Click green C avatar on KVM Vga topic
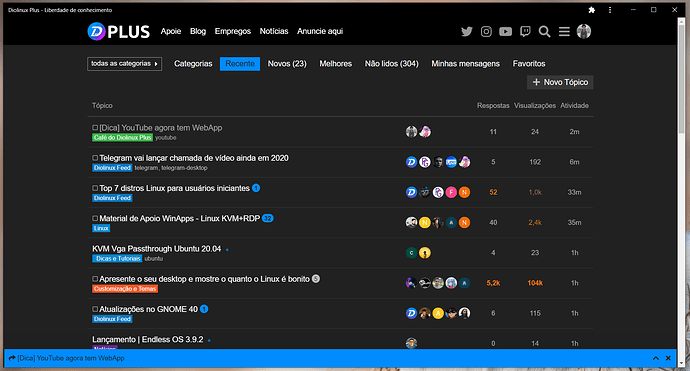Screen dimensions: 690x371 click(411, 253)
